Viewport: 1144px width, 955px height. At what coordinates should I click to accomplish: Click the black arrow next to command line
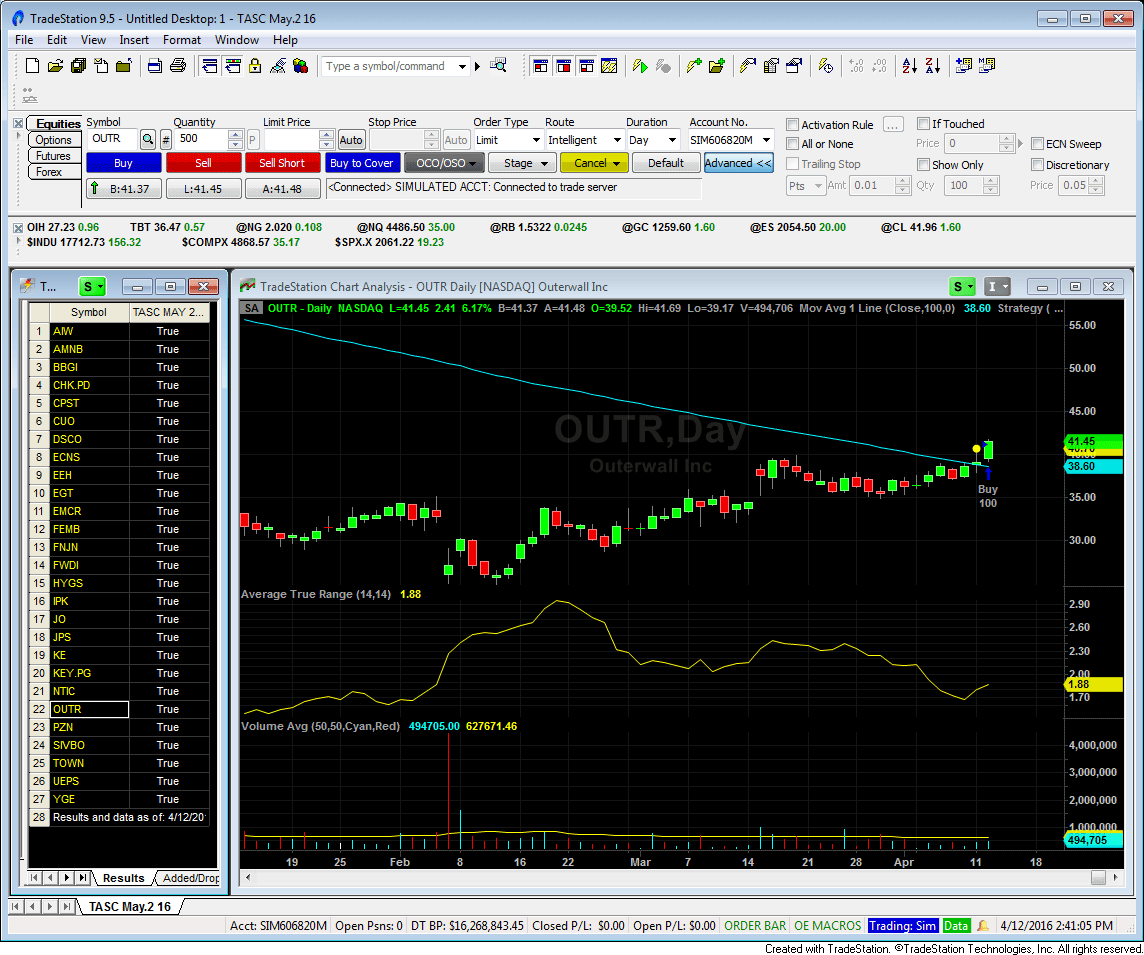(477, 66)
